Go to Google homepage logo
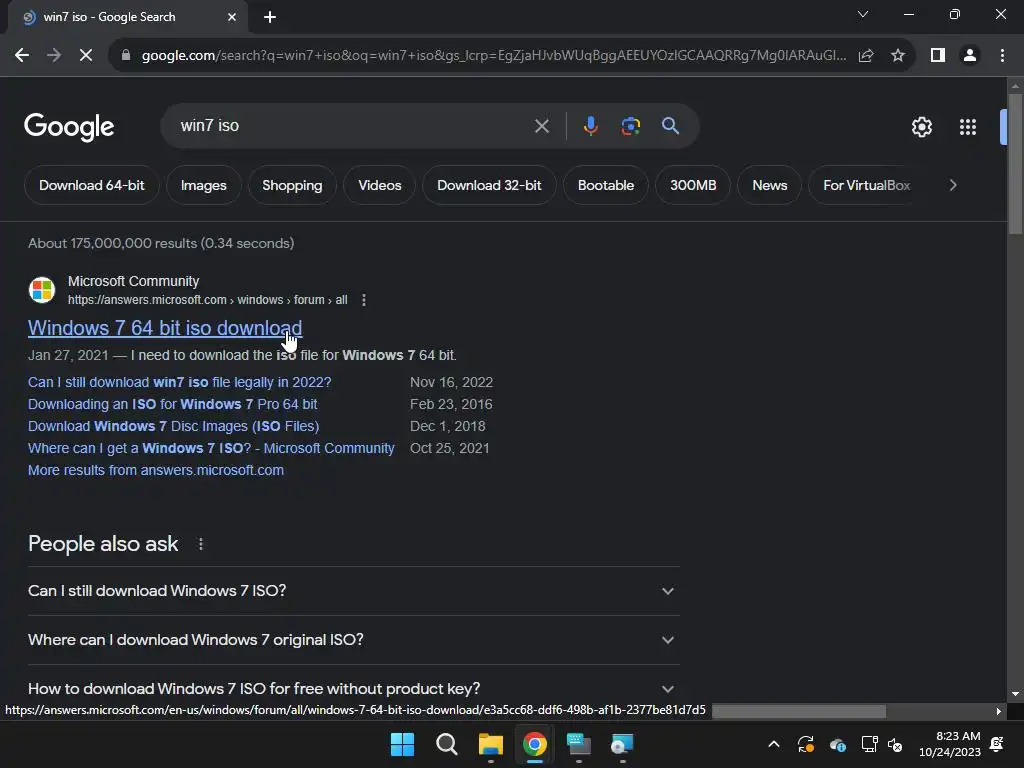 (69, 127)
